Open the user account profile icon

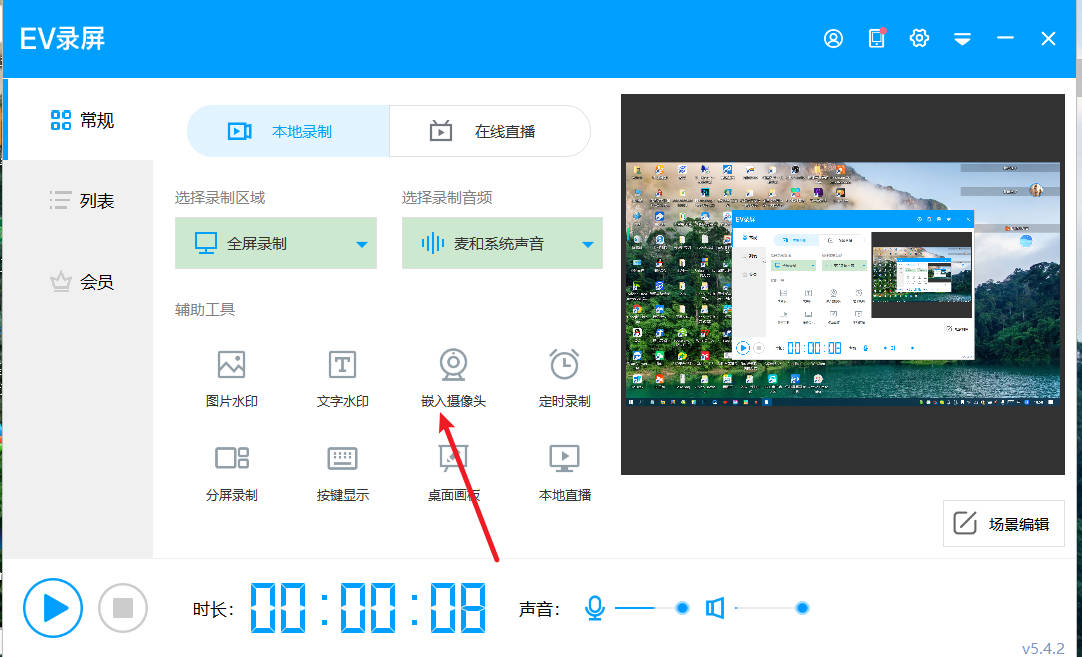click(x=833, y=38)
